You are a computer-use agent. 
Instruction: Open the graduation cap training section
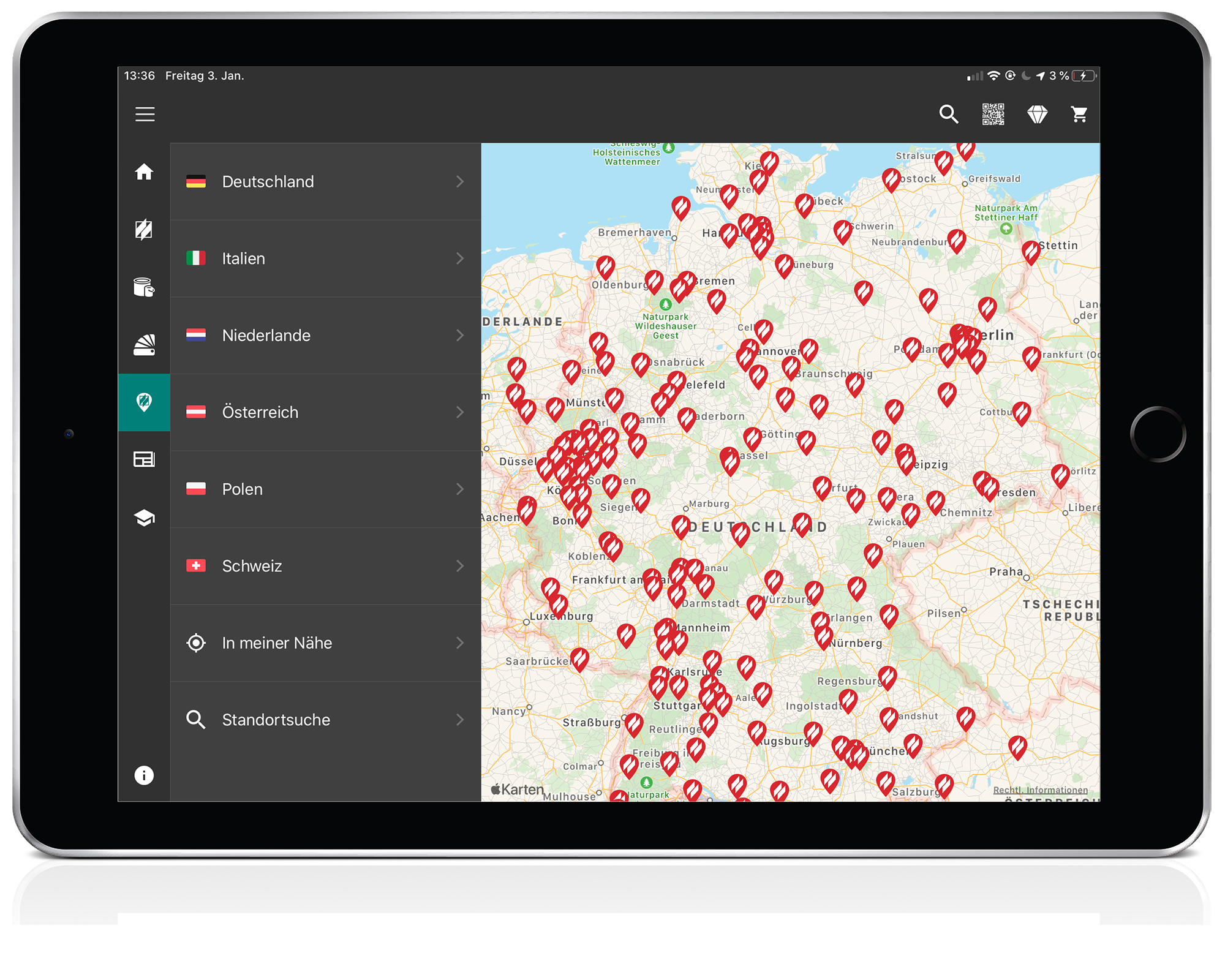pyautogui.click(x=144, y=518)
